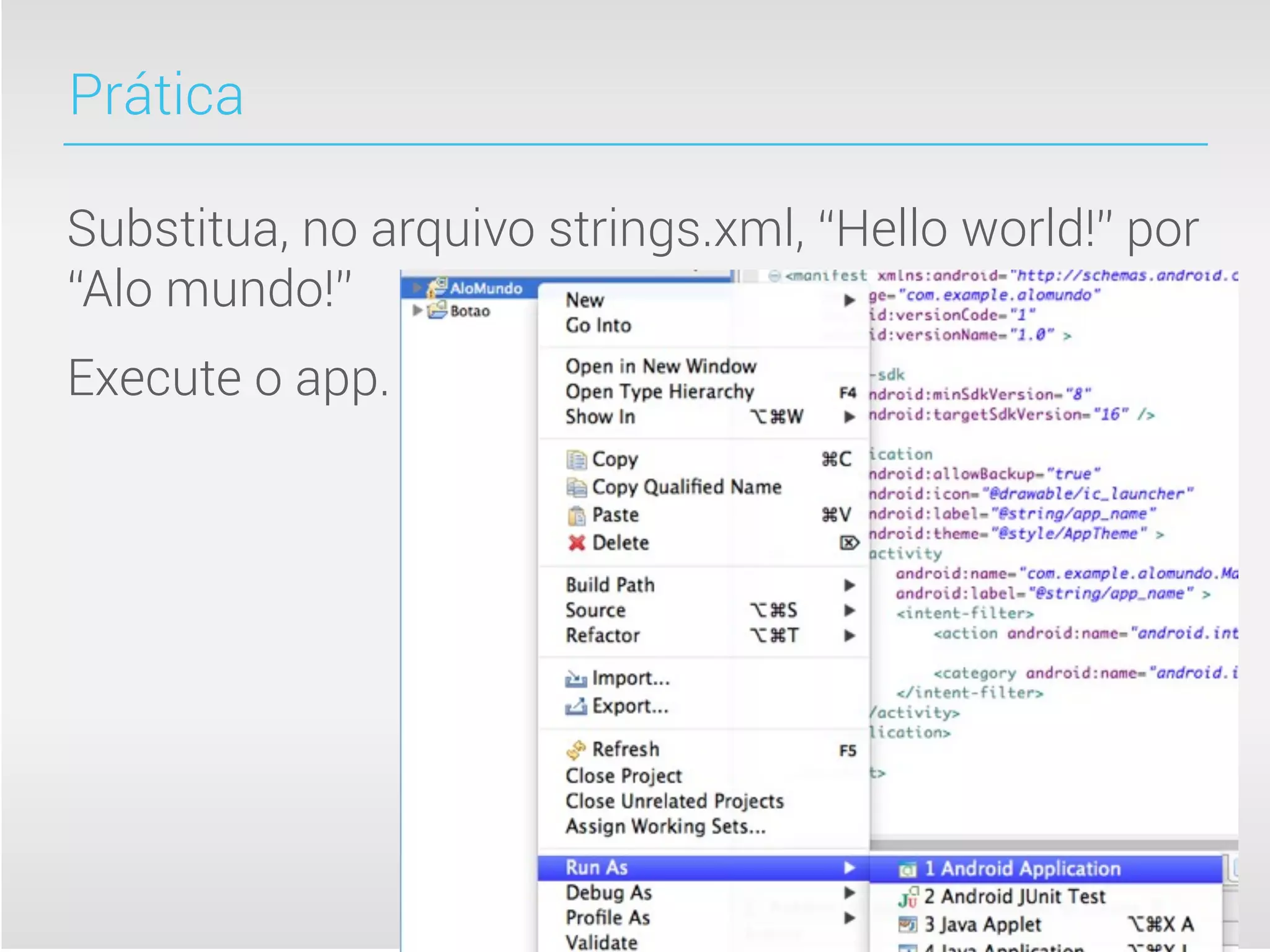Image resolution: width=1270 pixels, height=952 pixels.
Task: Run as 1 Android Application
Action: 1046,869
